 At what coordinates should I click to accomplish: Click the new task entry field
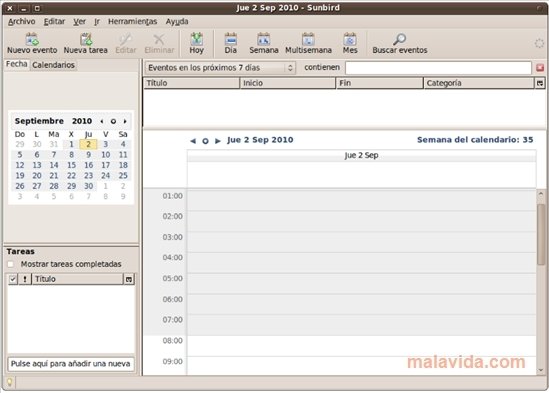pyautogui.click(x=71, y=364)
